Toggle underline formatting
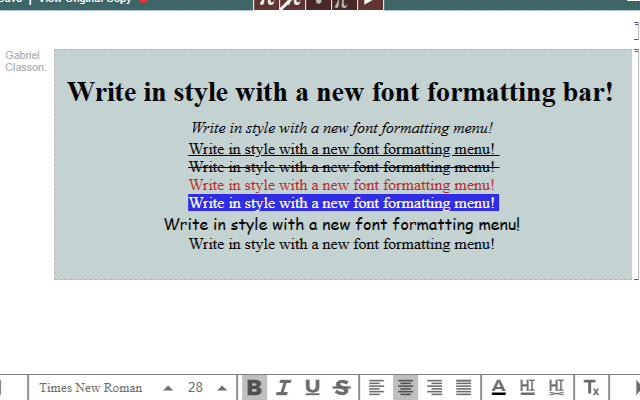Viewport: 640px width, 400px height. 312,388
